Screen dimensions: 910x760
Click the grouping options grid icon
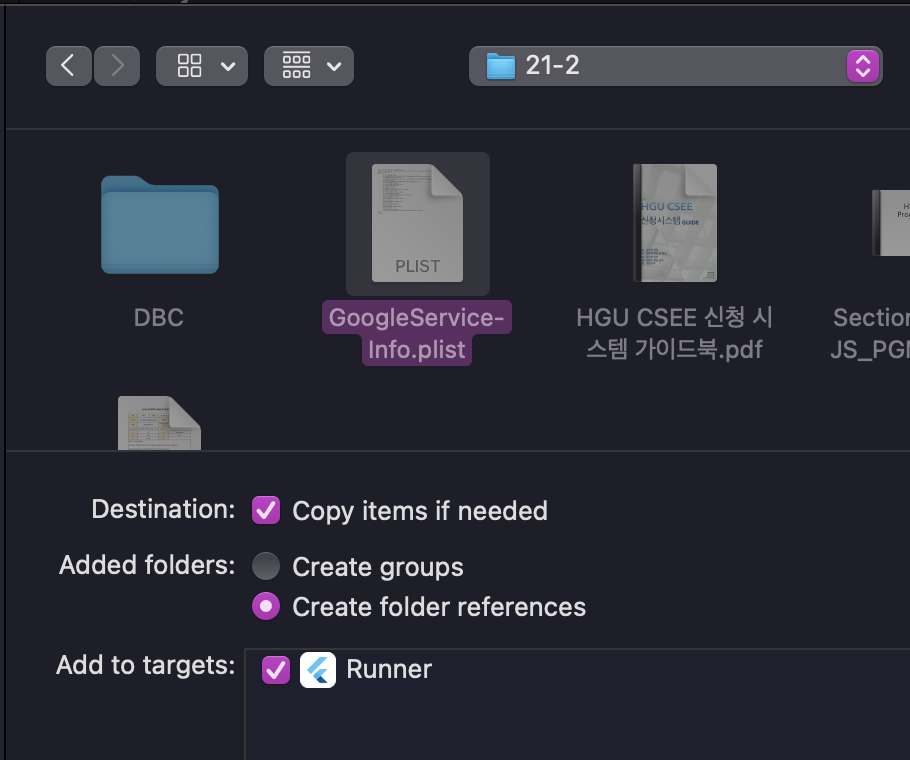tap(297, 66)
